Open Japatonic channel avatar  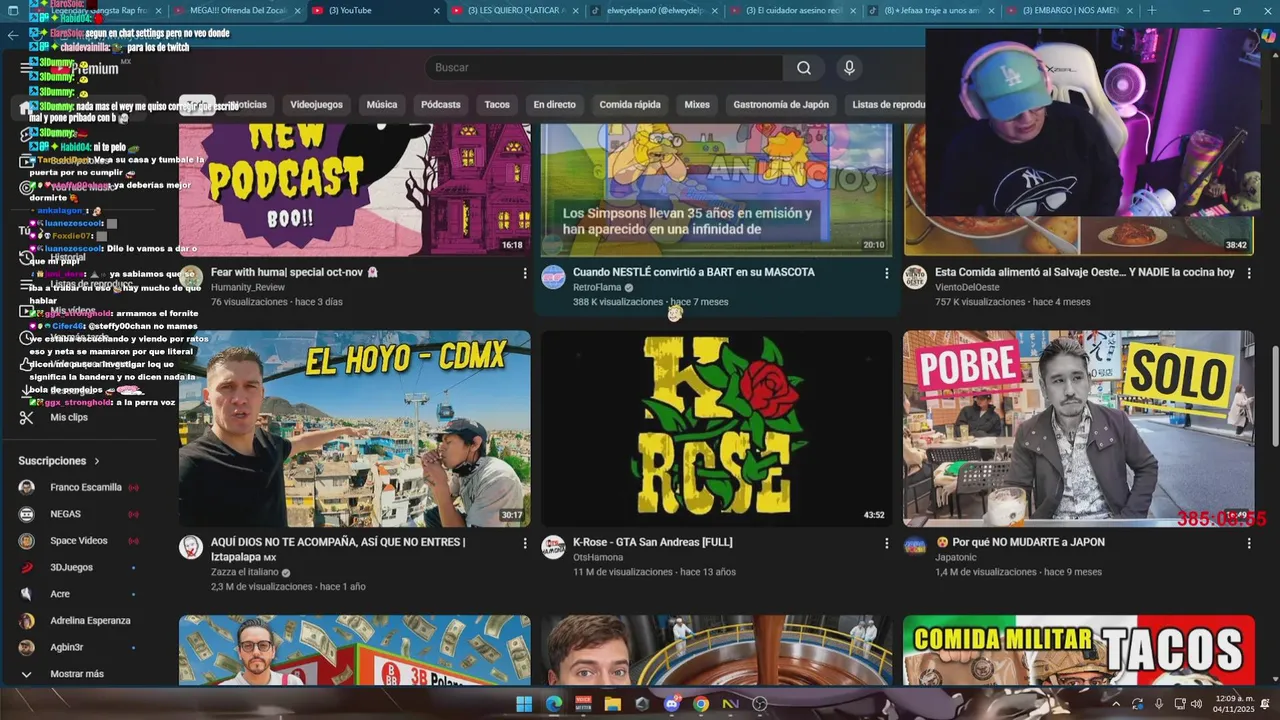915,547
